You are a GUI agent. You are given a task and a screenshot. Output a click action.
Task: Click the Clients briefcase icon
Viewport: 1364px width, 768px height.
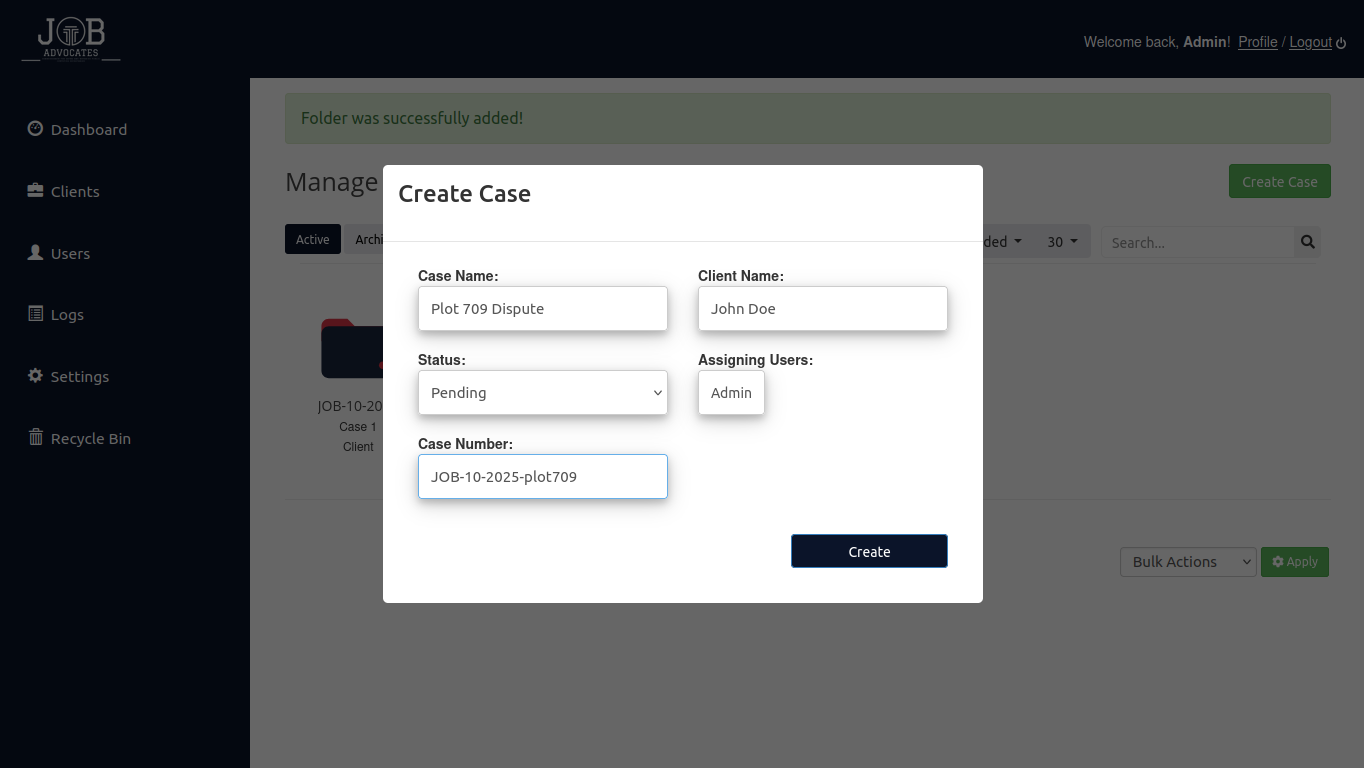[35, 191]
